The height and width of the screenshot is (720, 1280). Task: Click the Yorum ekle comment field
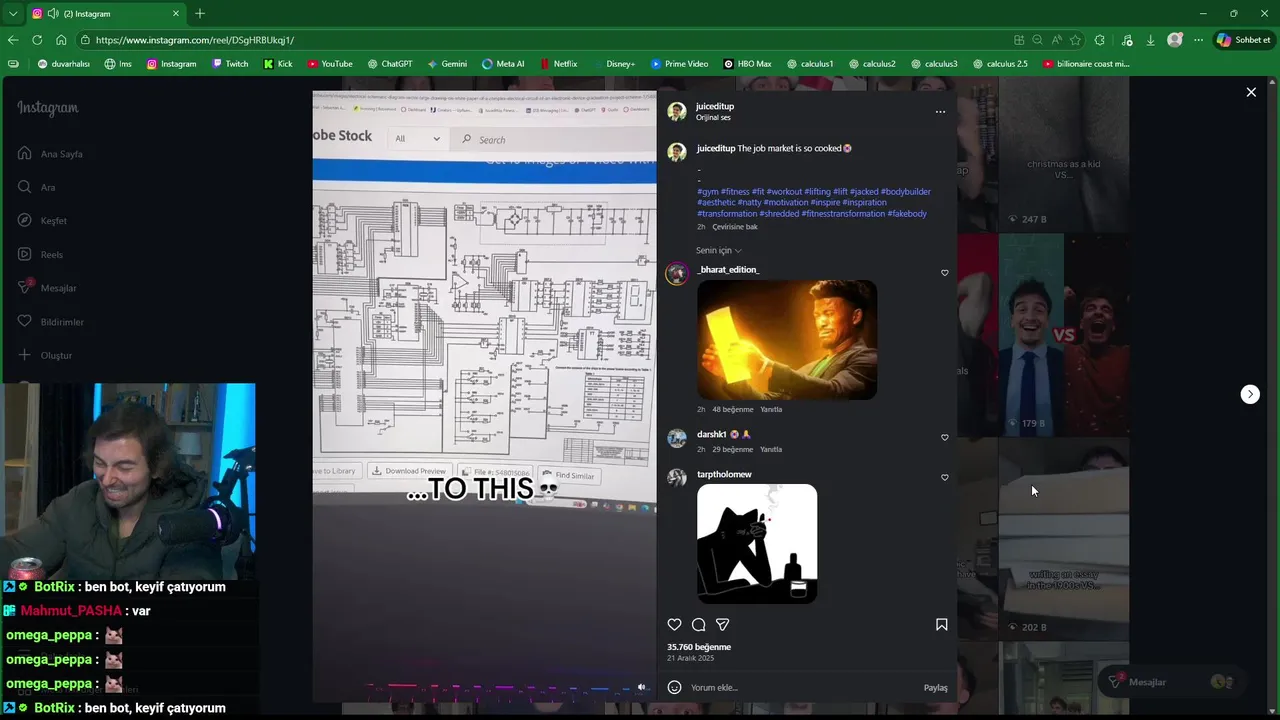pos(803,688)
